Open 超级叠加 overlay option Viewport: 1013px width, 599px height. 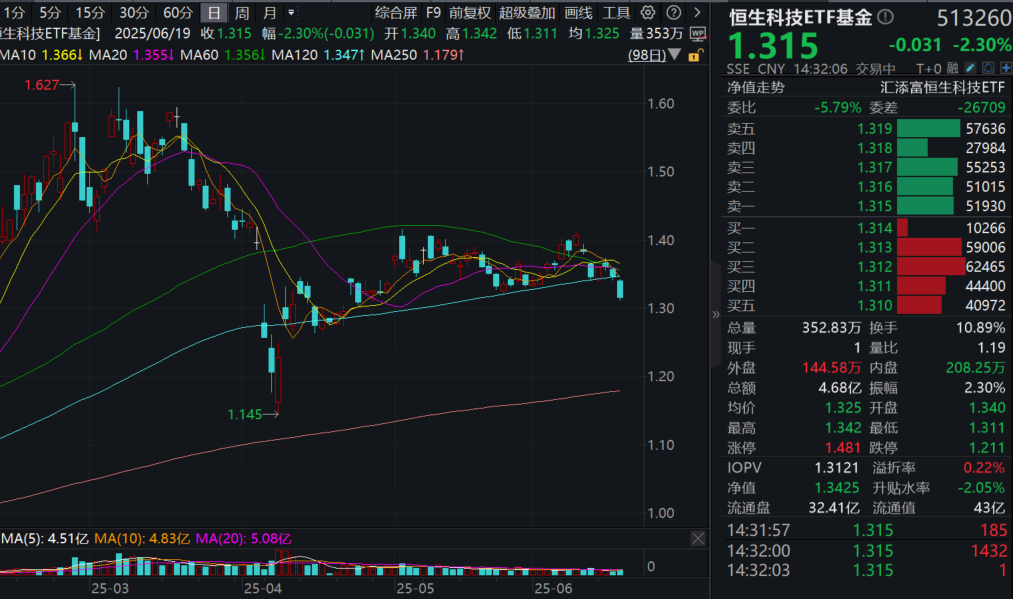(x=526, y=13)
